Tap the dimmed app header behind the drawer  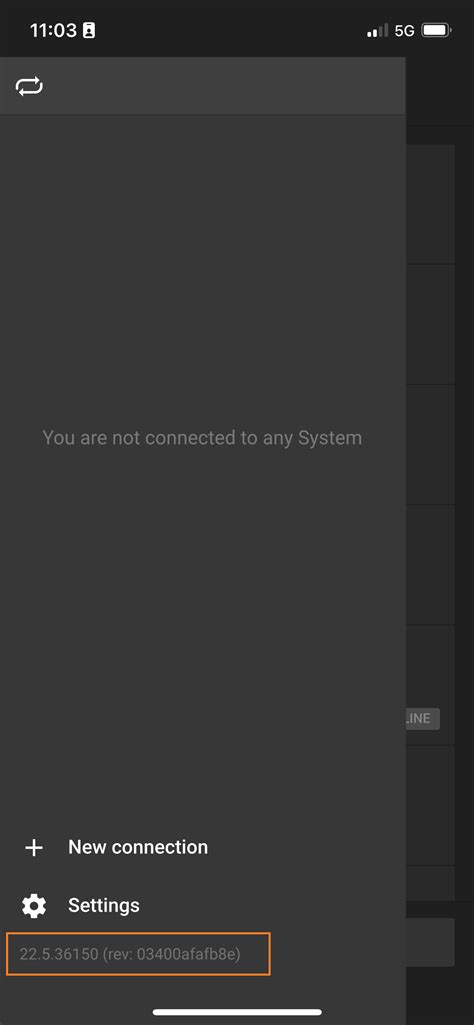[439, 91]
